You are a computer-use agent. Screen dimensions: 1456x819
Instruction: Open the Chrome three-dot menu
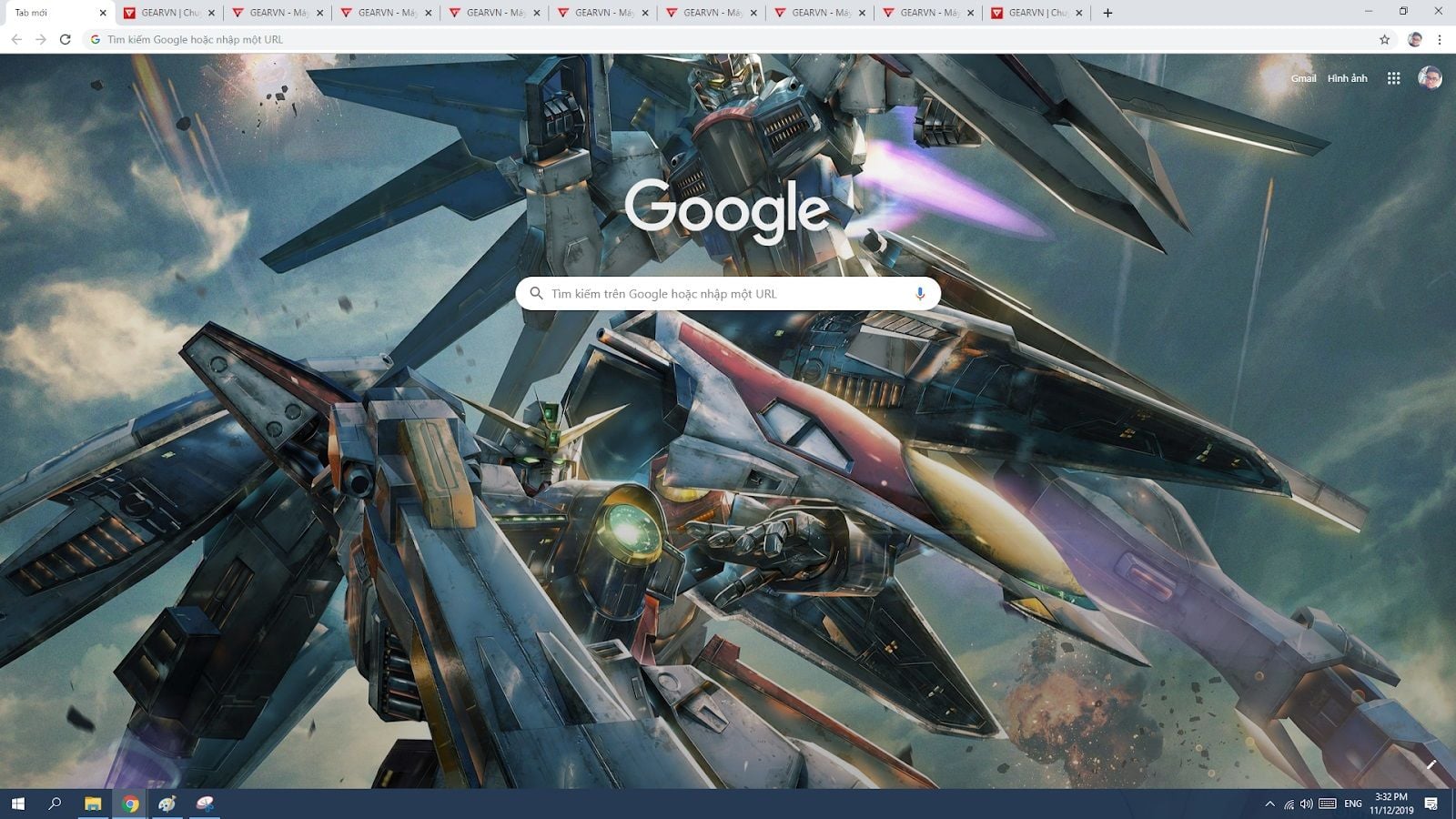point(1440,39)
